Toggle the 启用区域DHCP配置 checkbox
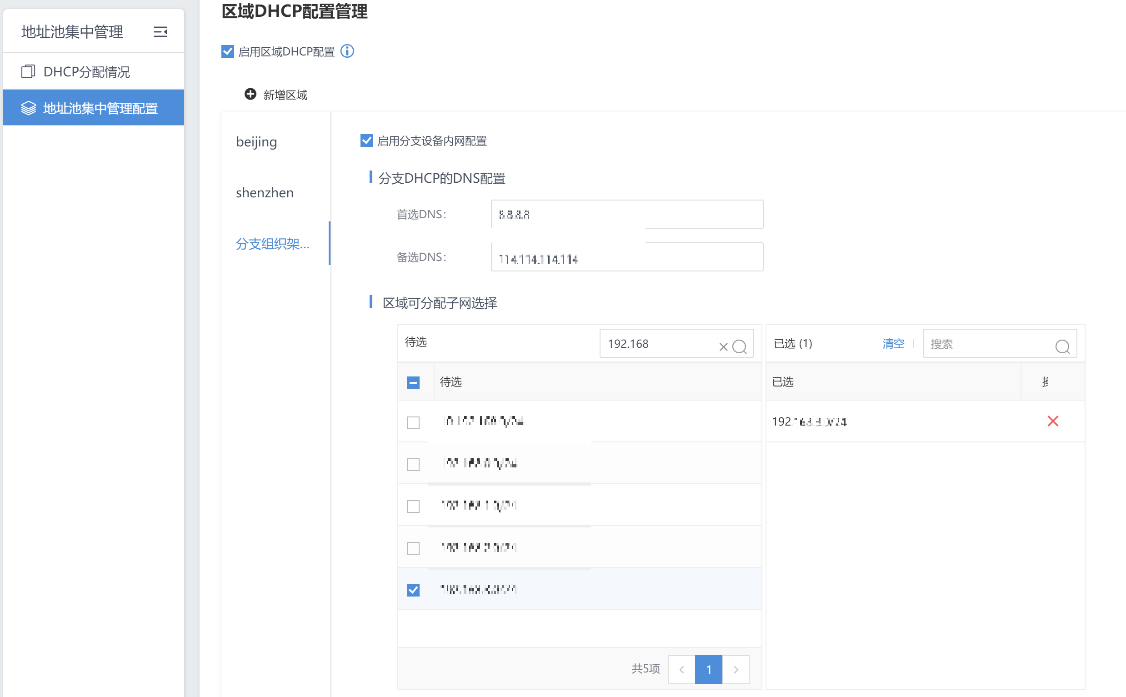The height and width of the screenshot is (697, 1126). [228, 51]
